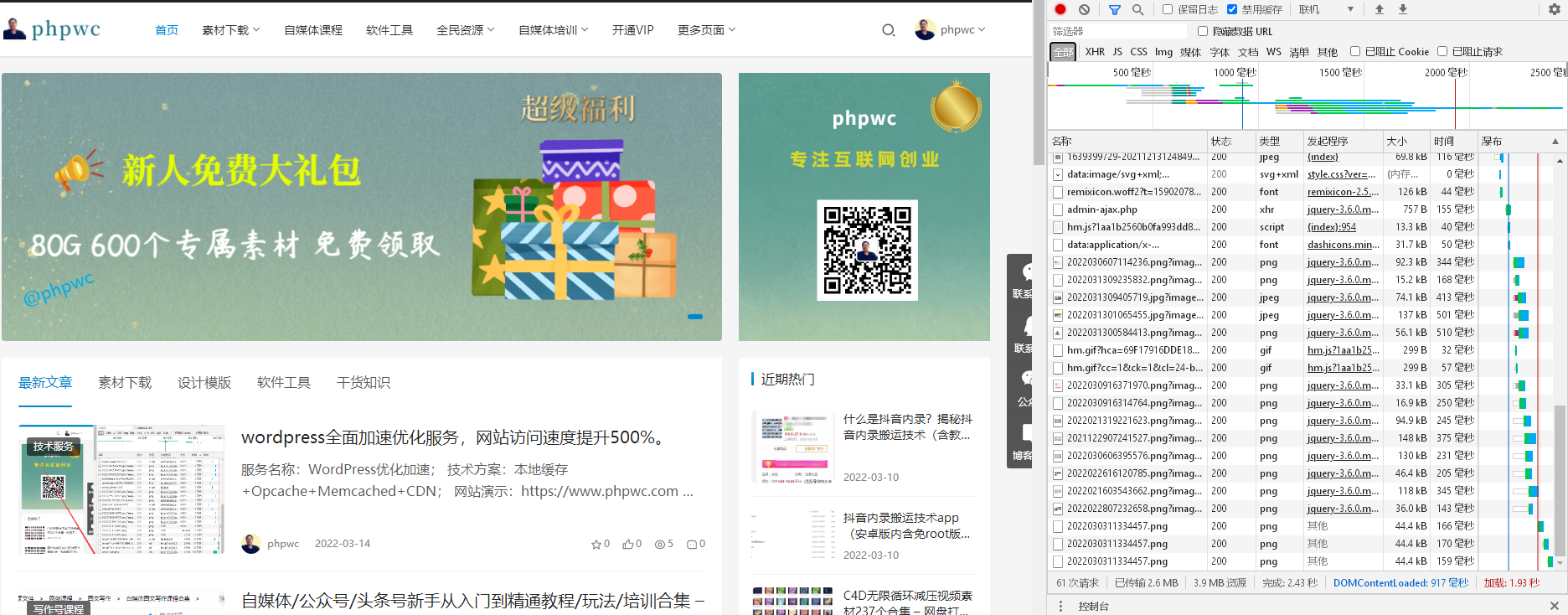Open network settings gear icon

[x=1555, y=9]
